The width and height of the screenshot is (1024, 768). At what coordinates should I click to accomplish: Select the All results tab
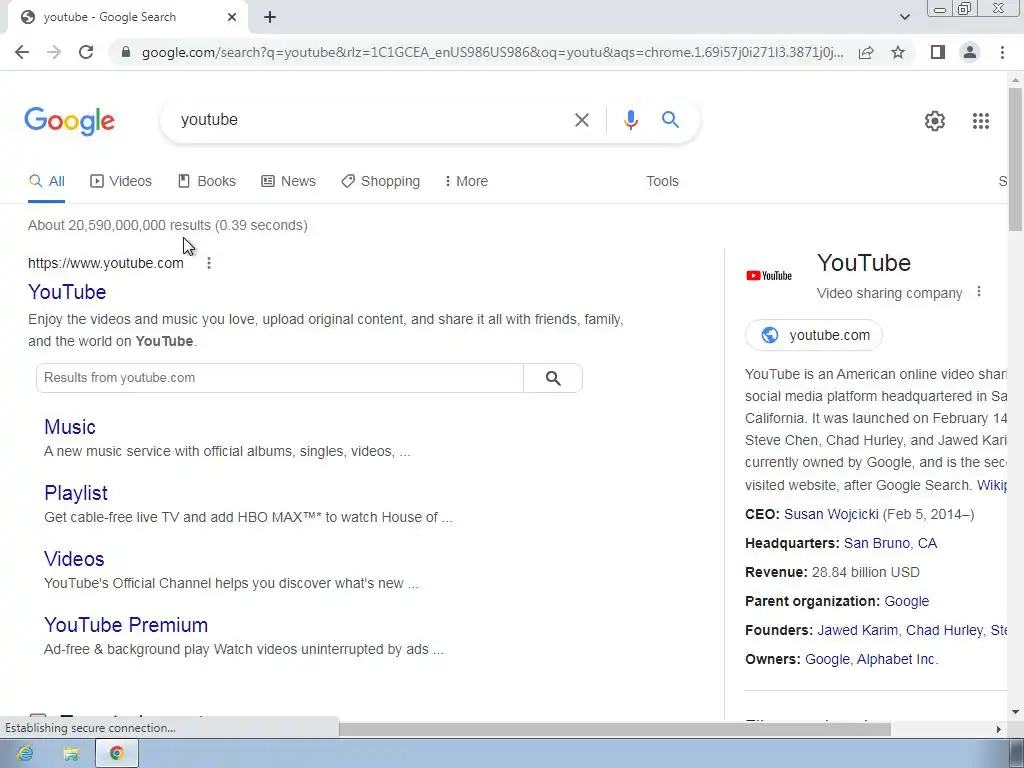(46, 181)
